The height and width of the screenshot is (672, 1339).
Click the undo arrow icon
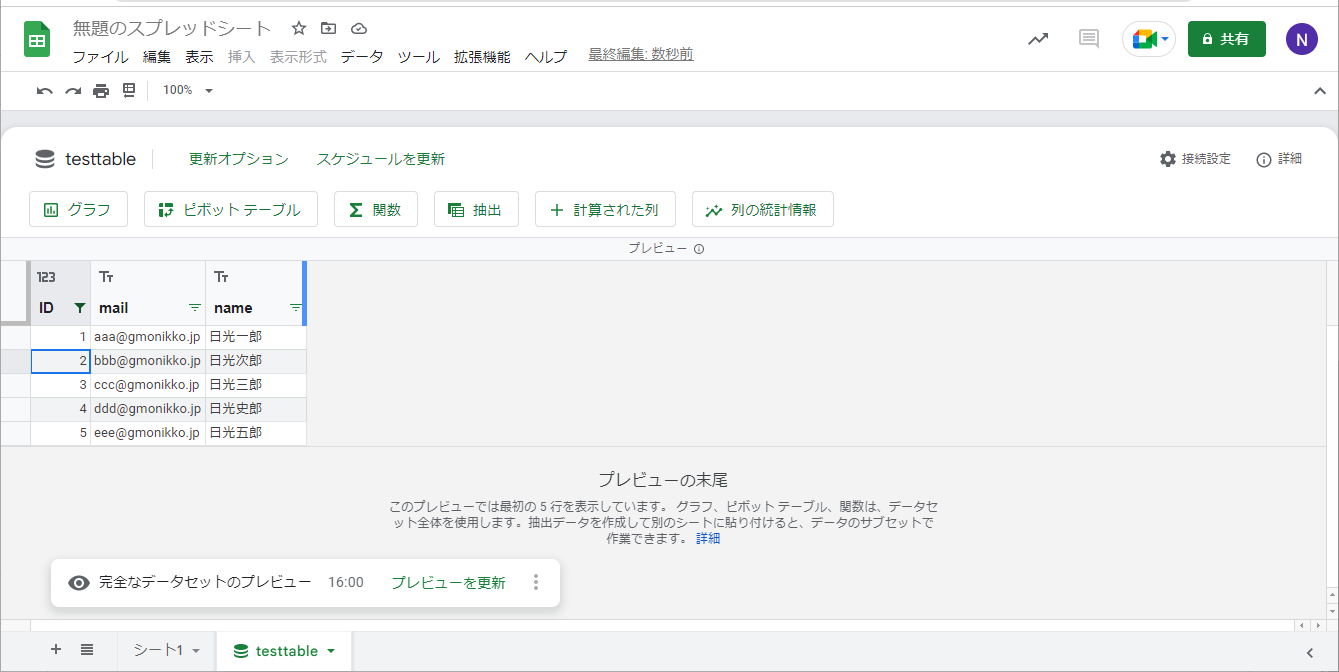[44, 91]
